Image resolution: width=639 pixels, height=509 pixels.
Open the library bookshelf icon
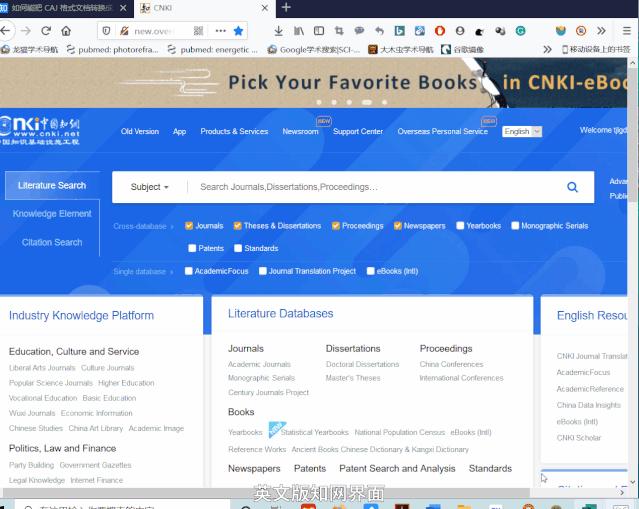pos(299,31)
